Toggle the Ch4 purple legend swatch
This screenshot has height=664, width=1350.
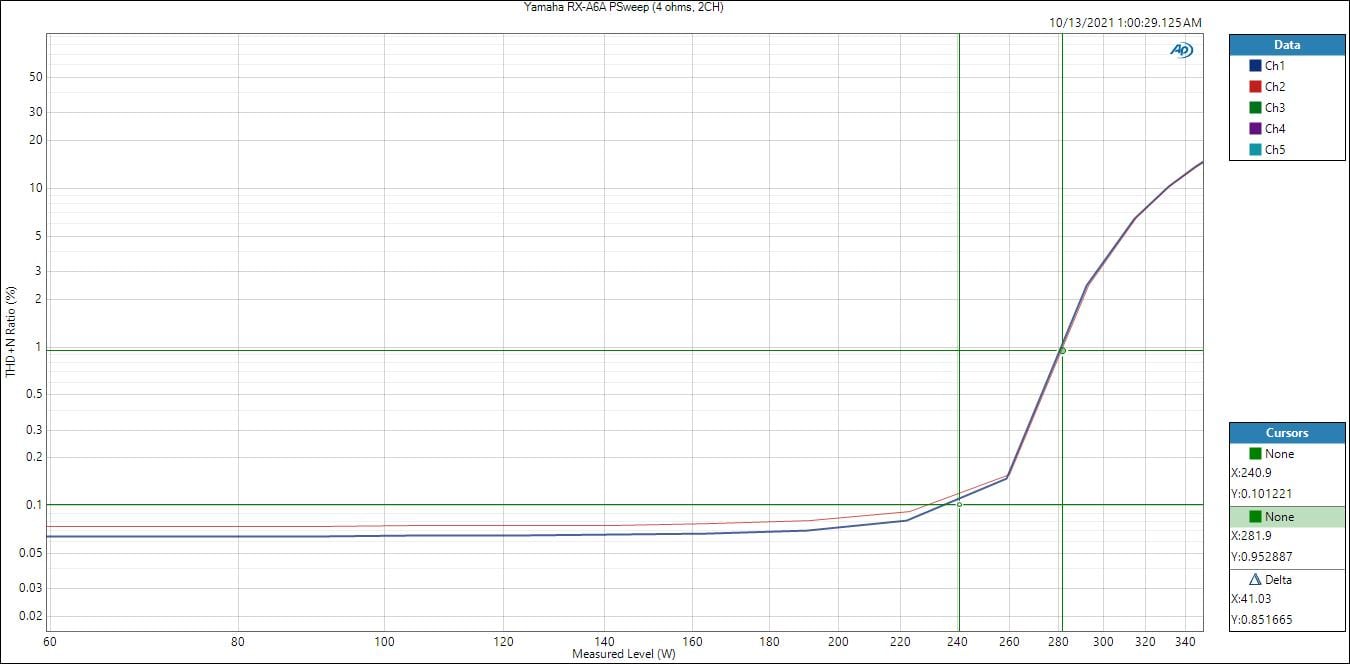(x=1255, y=129)
